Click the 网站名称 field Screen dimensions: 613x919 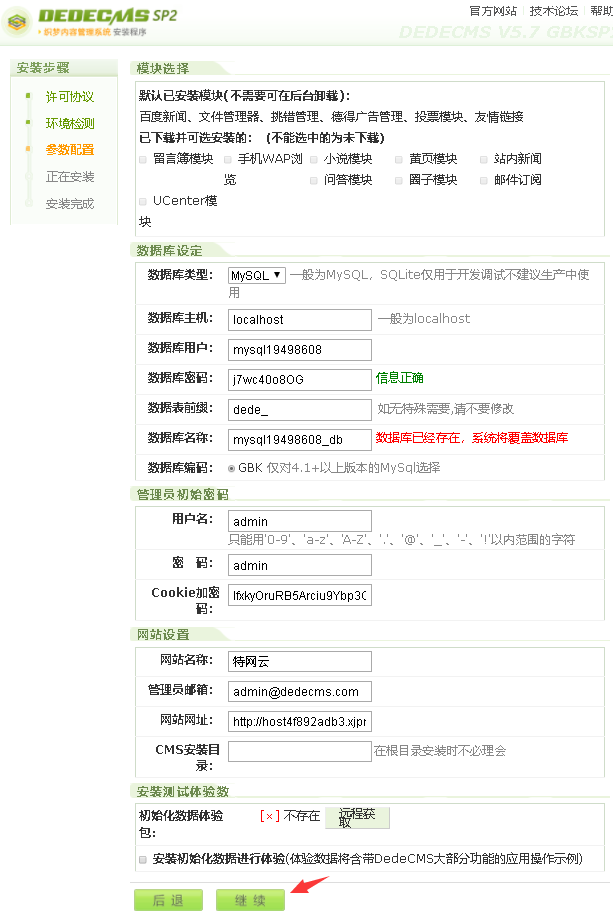coord(299,661)
